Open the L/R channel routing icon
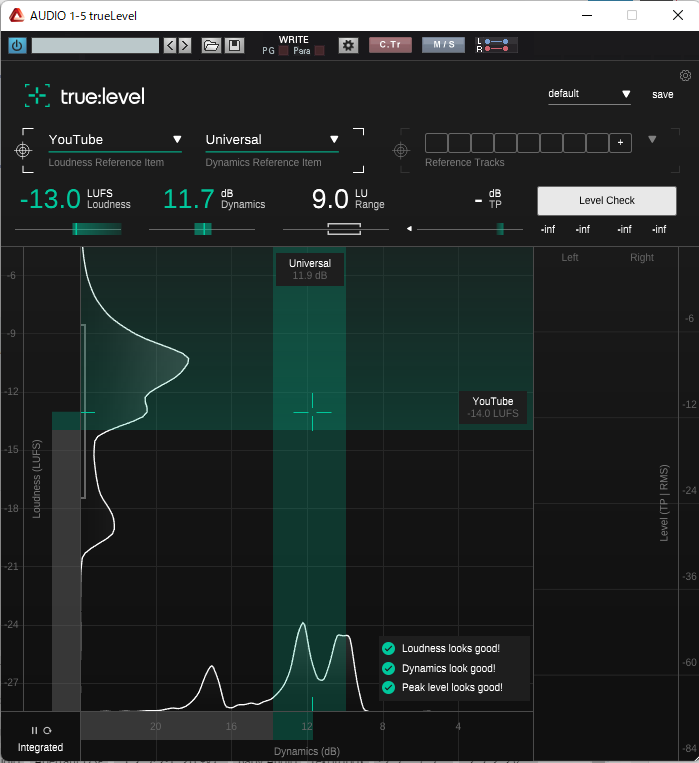Image resolution: width=699 pixels, height=763 pixels. 496,45
